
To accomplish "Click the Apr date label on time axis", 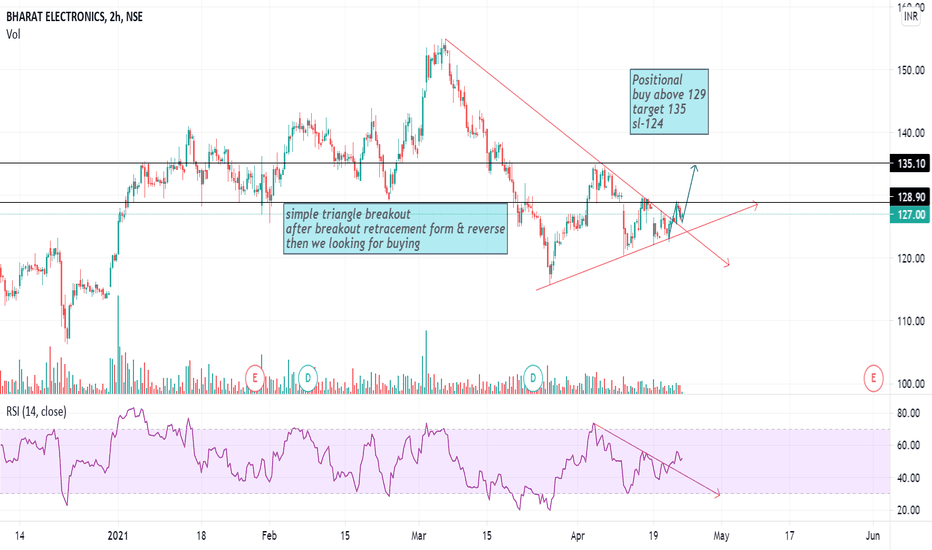I will (x=577, y=536).
